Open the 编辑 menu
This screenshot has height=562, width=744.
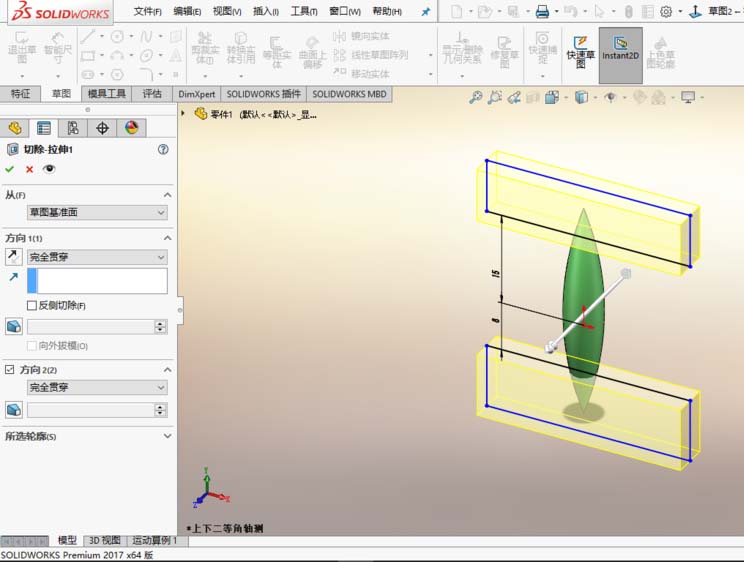(x=187, y=11)
